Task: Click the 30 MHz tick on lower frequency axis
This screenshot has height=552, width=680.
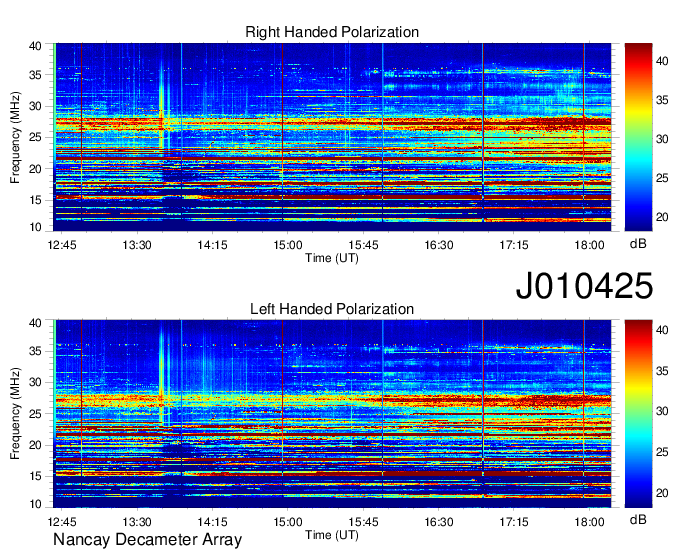Action: pos(36,382)
